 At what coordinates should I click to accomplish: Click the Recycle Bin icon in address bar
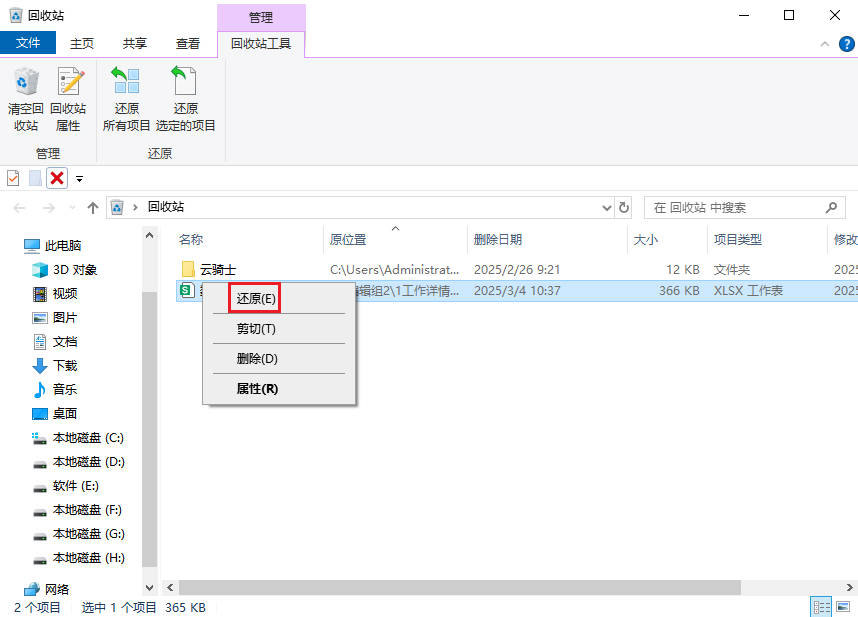(x=117, y=207)
